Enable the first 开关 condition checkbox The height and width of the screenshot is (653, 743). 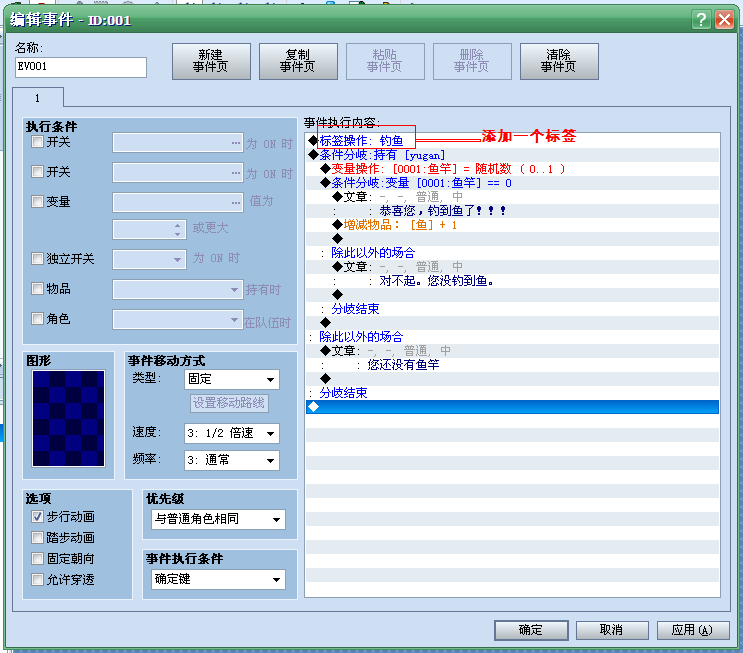[37, 141]
